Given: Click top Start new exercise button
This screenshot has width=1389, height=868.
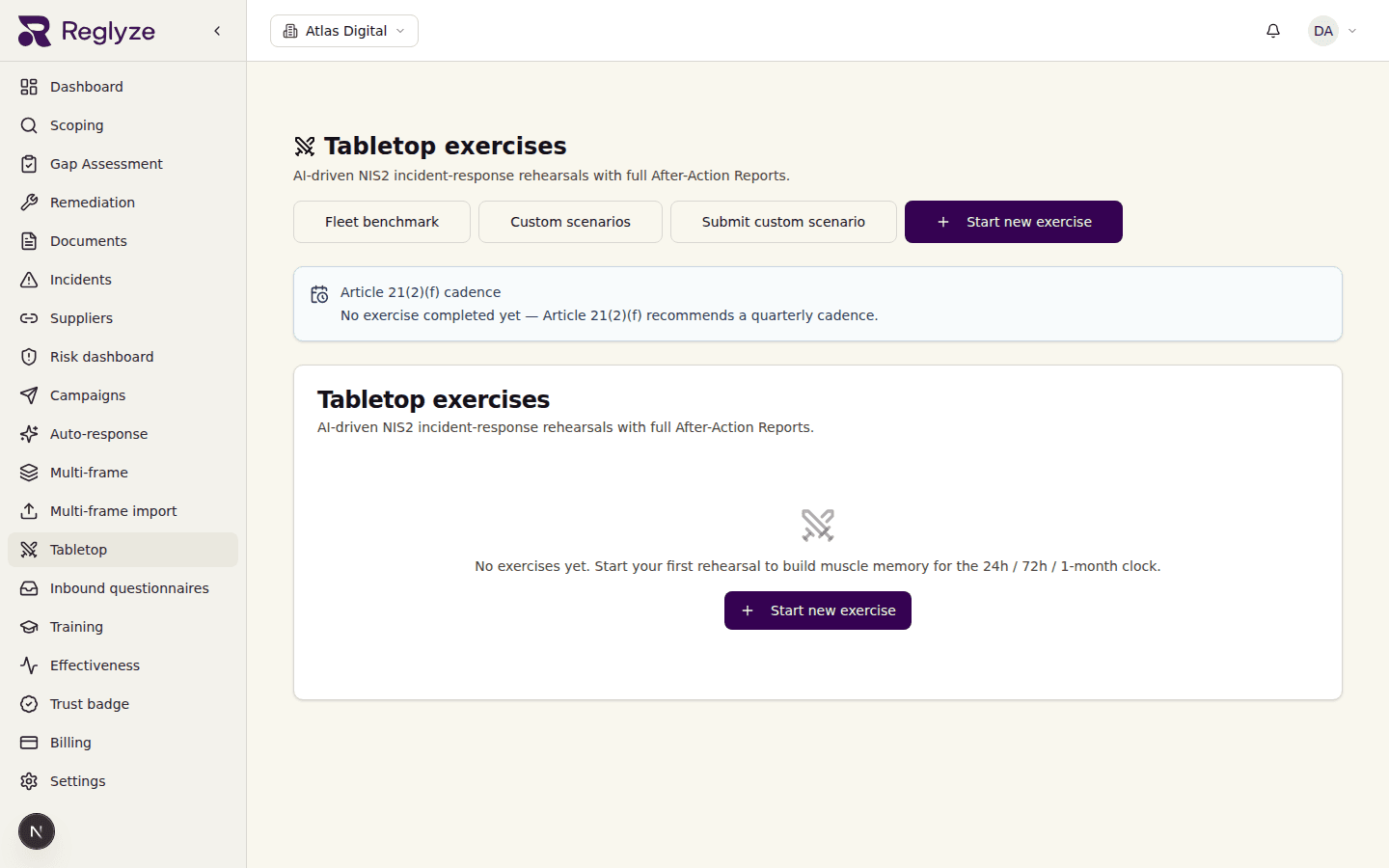Looking at the screenshot, I should click(1014, 222).
